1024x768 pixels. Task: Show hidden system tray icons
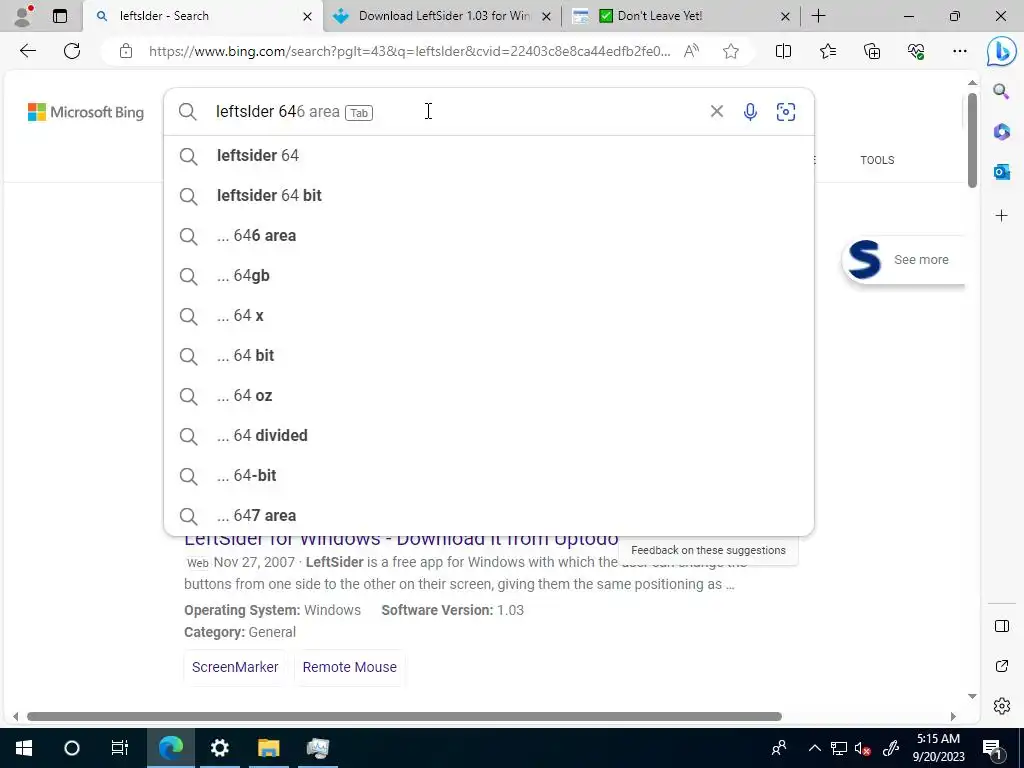pos(814,748)
